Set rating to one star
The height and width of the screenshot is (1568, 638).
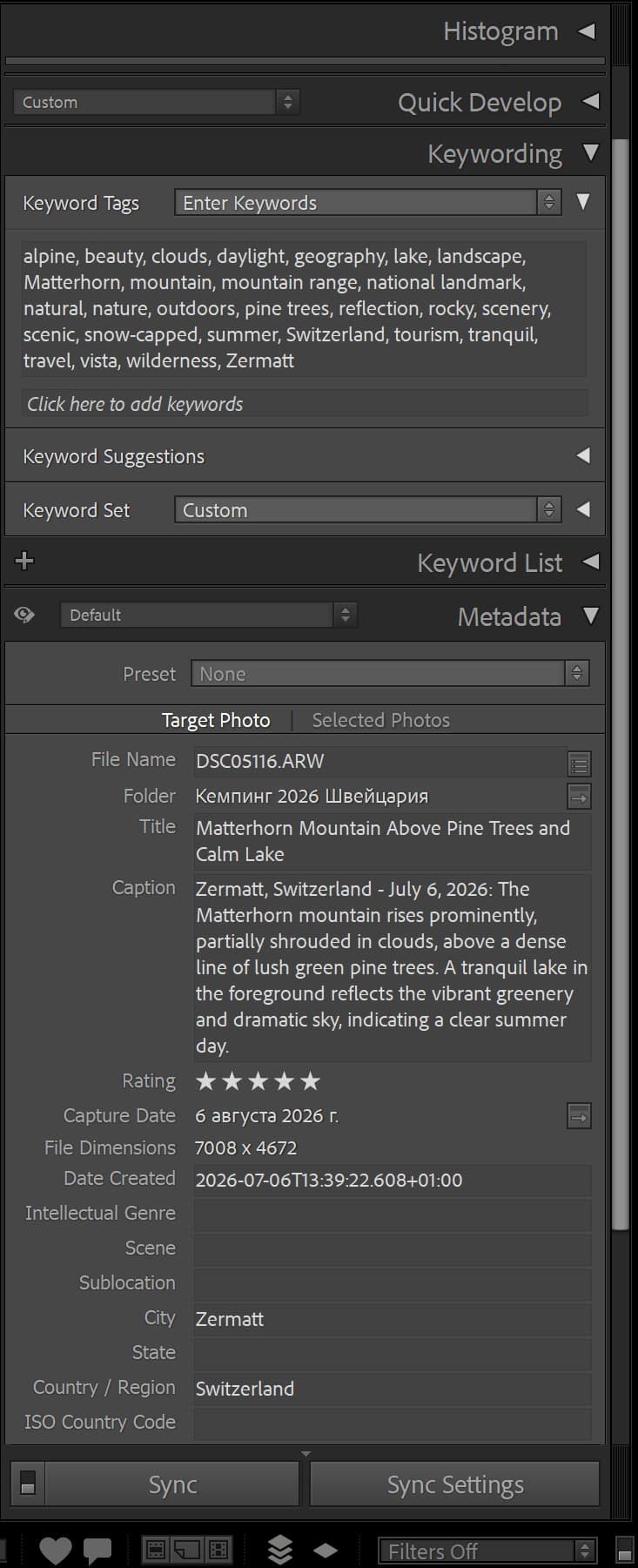tap(205, 1081)
